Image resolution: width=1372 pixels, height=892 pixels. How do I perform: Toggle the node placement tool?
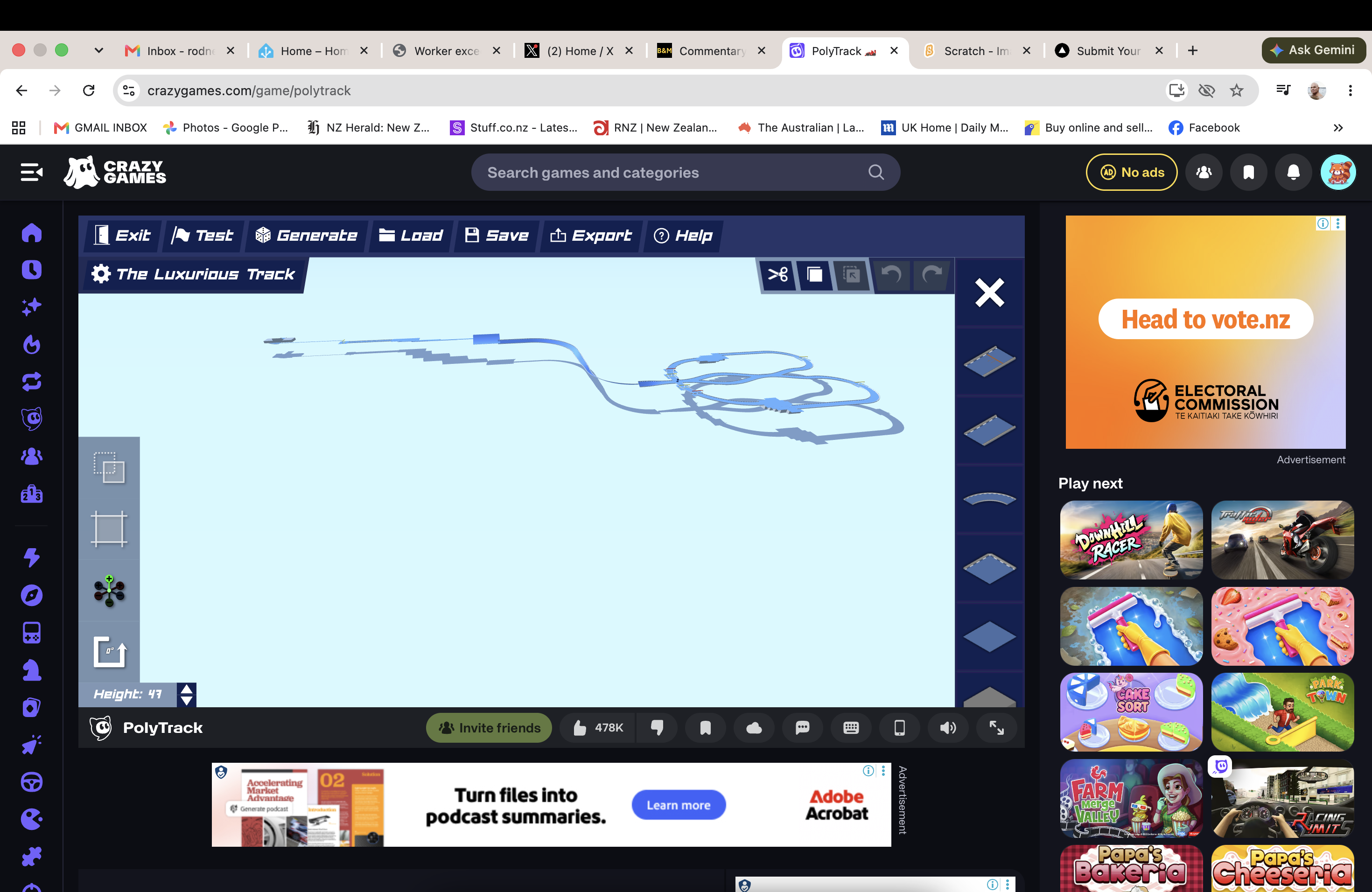(x=110, y=591)
